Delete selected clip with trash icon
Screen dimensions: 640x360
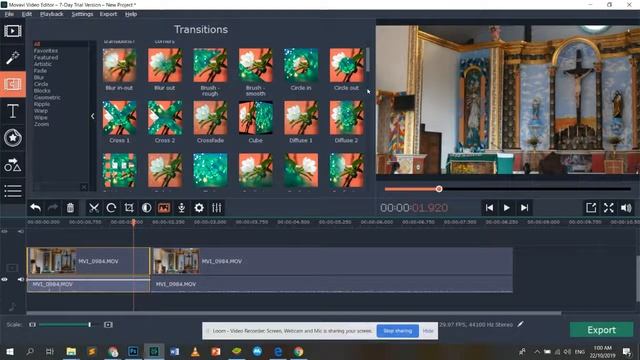pyautogui.click(x=70, y=208)
